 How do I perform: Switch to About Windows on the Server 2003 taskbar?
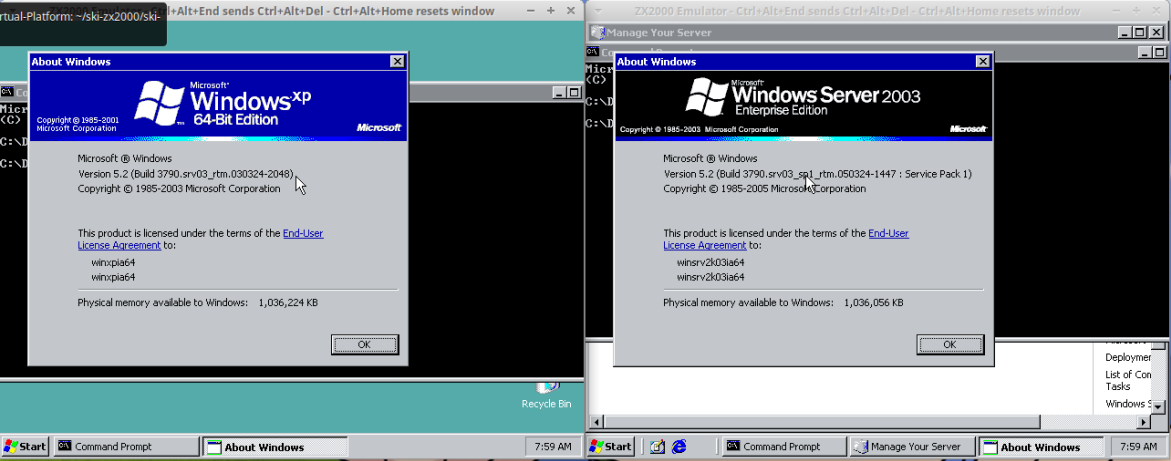click(x=1040, y=447)
